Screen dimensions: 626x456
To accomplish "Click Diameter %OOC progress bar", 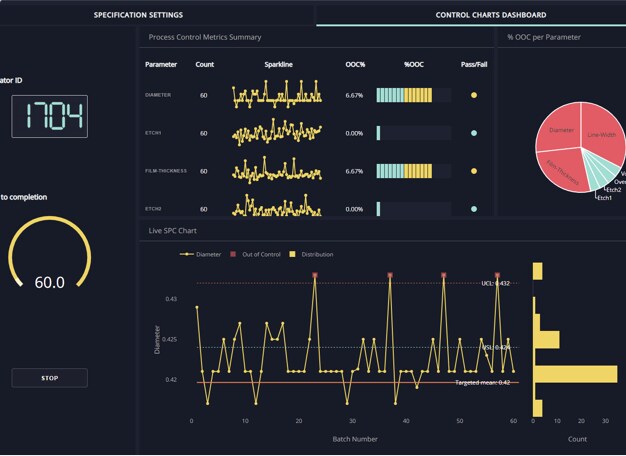I will (x=414, y=95).
